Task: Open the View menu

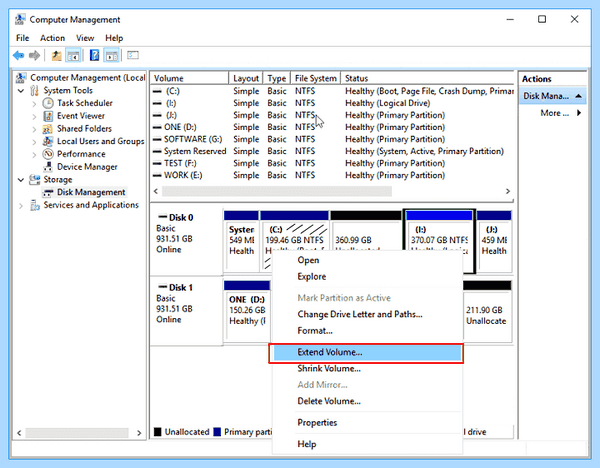Action: (85, 38)
